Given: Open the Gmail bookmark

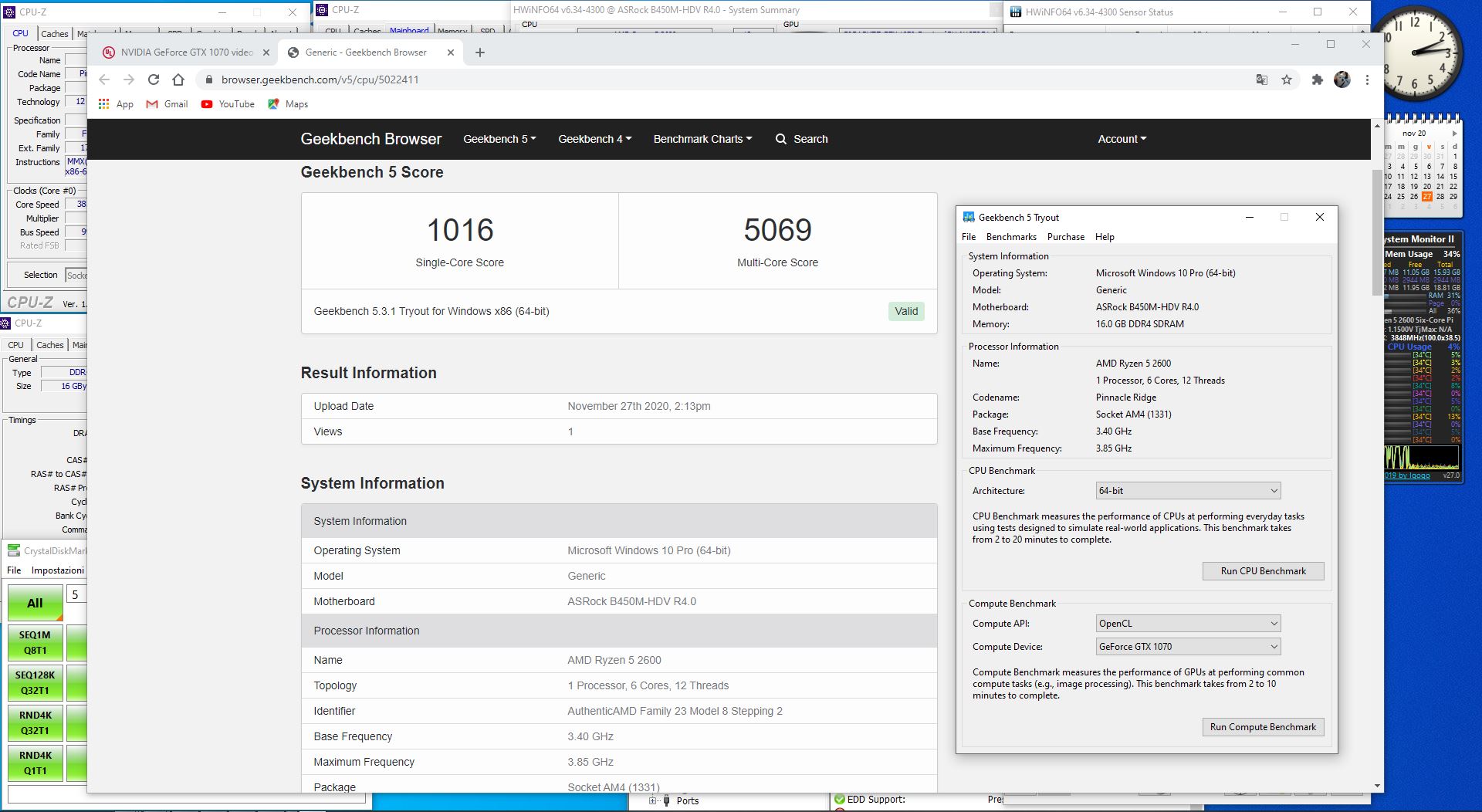Looking at the screenshot, I should click(167, 104).
